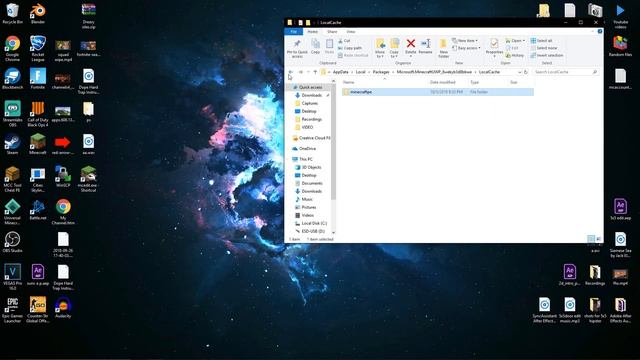Switch to details view in status bar
This screenshot has width=640, height=360.
[x=591, y=239]
